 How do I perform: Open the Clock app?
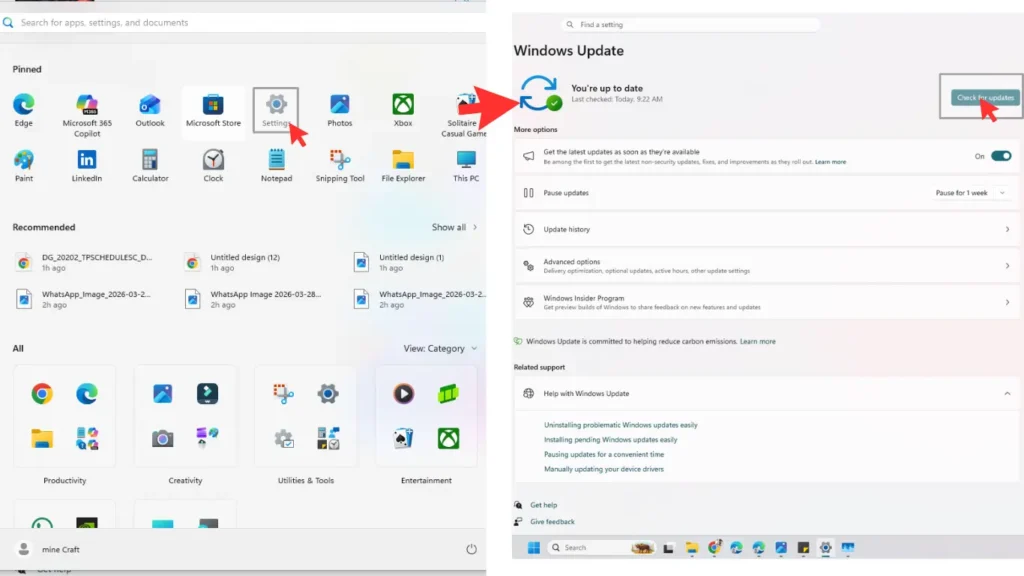213,160
